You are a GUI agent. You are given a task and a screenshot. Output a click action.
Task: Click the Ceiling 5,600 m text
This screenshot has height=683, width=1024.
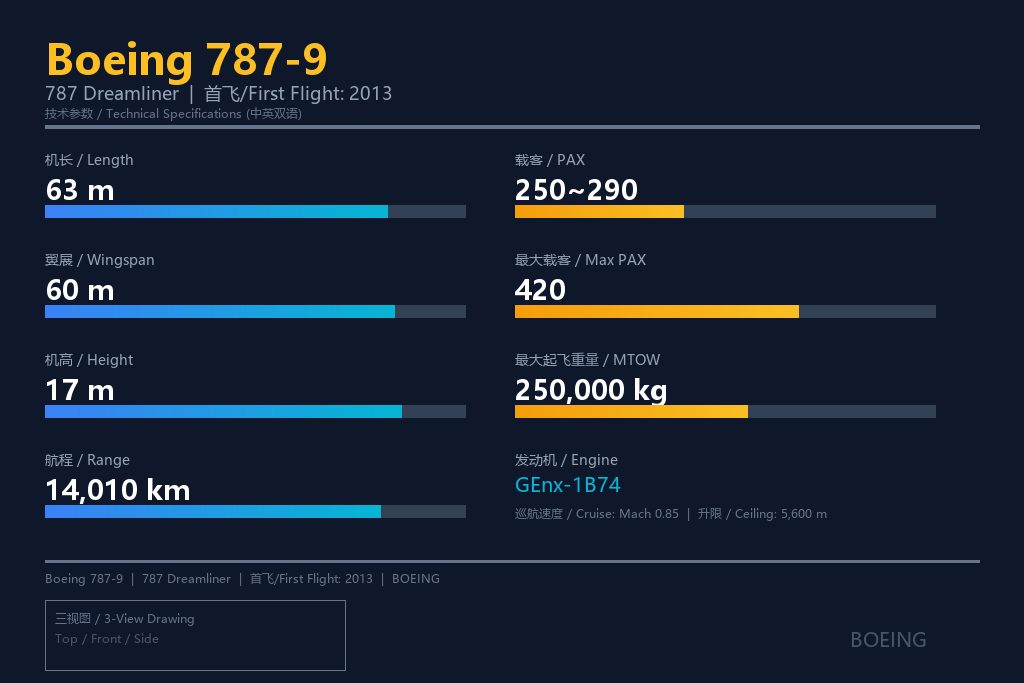[x=762, y=514]
